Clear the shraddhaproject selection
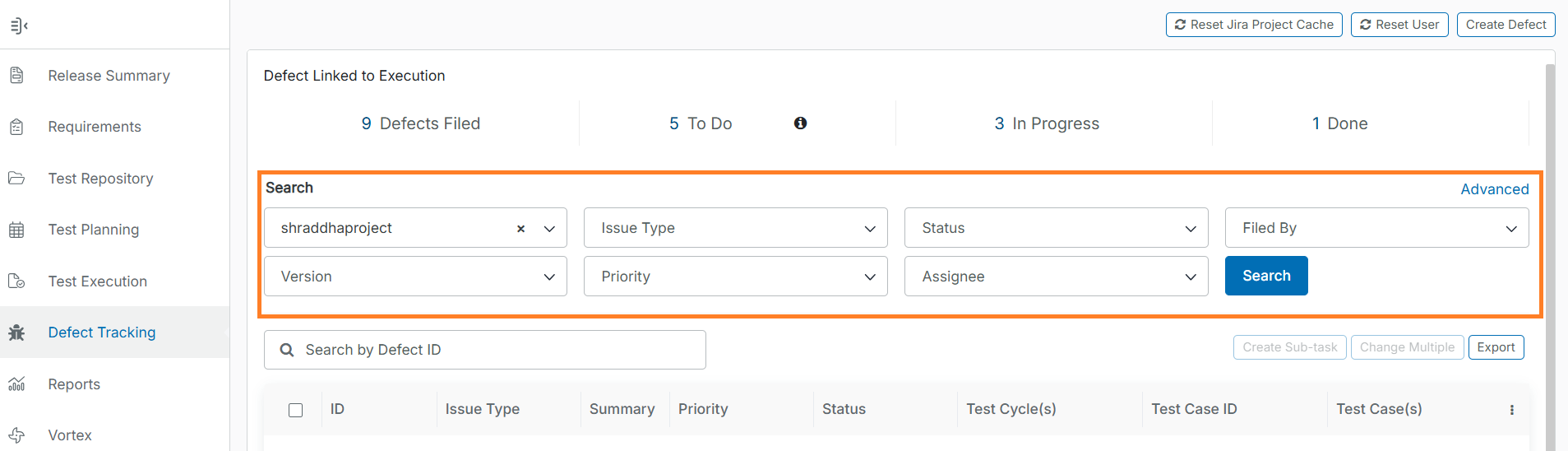 (520, 229)
